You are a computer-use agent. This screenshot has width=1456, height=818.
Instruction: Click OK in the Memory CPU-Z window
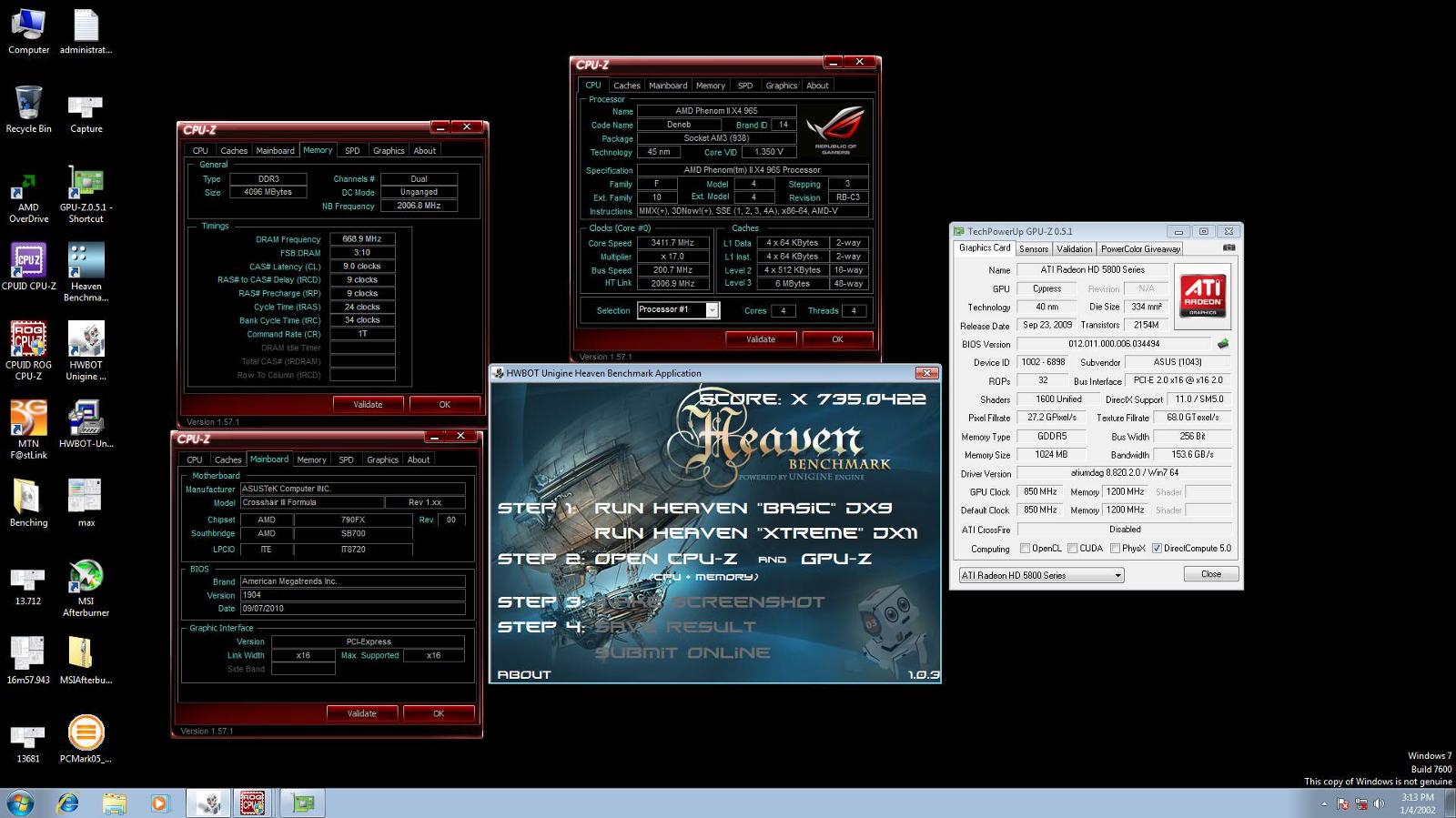click(444, 404)
